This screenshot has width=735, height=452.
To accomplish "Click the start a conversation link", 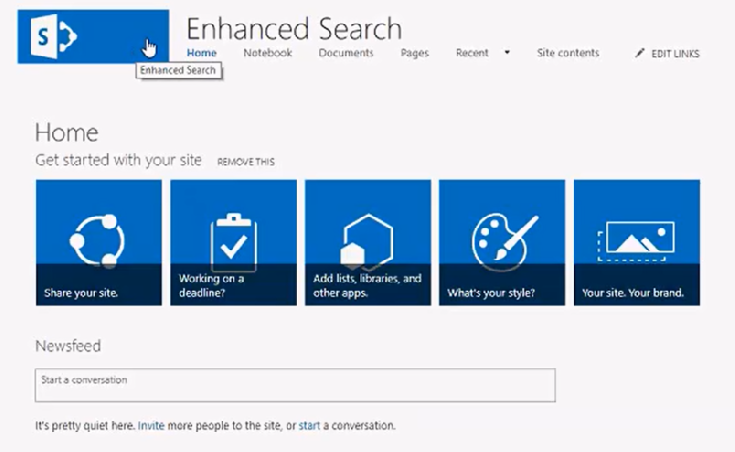I will tap(309, 425).
